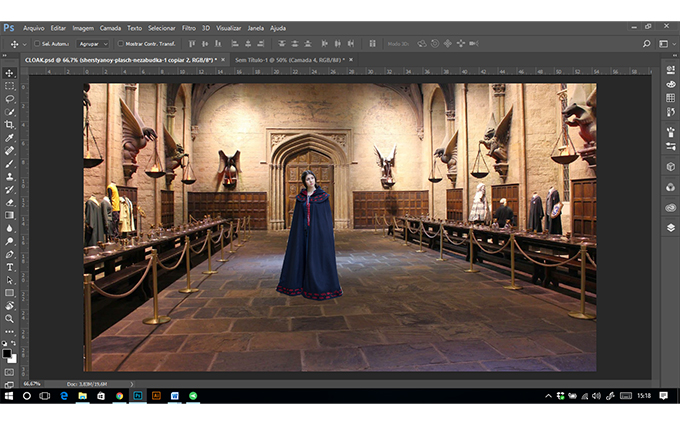Expand the collapsed right panel dock arrows
This screenshot has height=425, width=680.
pyautogui.click(x=675, y=56)
